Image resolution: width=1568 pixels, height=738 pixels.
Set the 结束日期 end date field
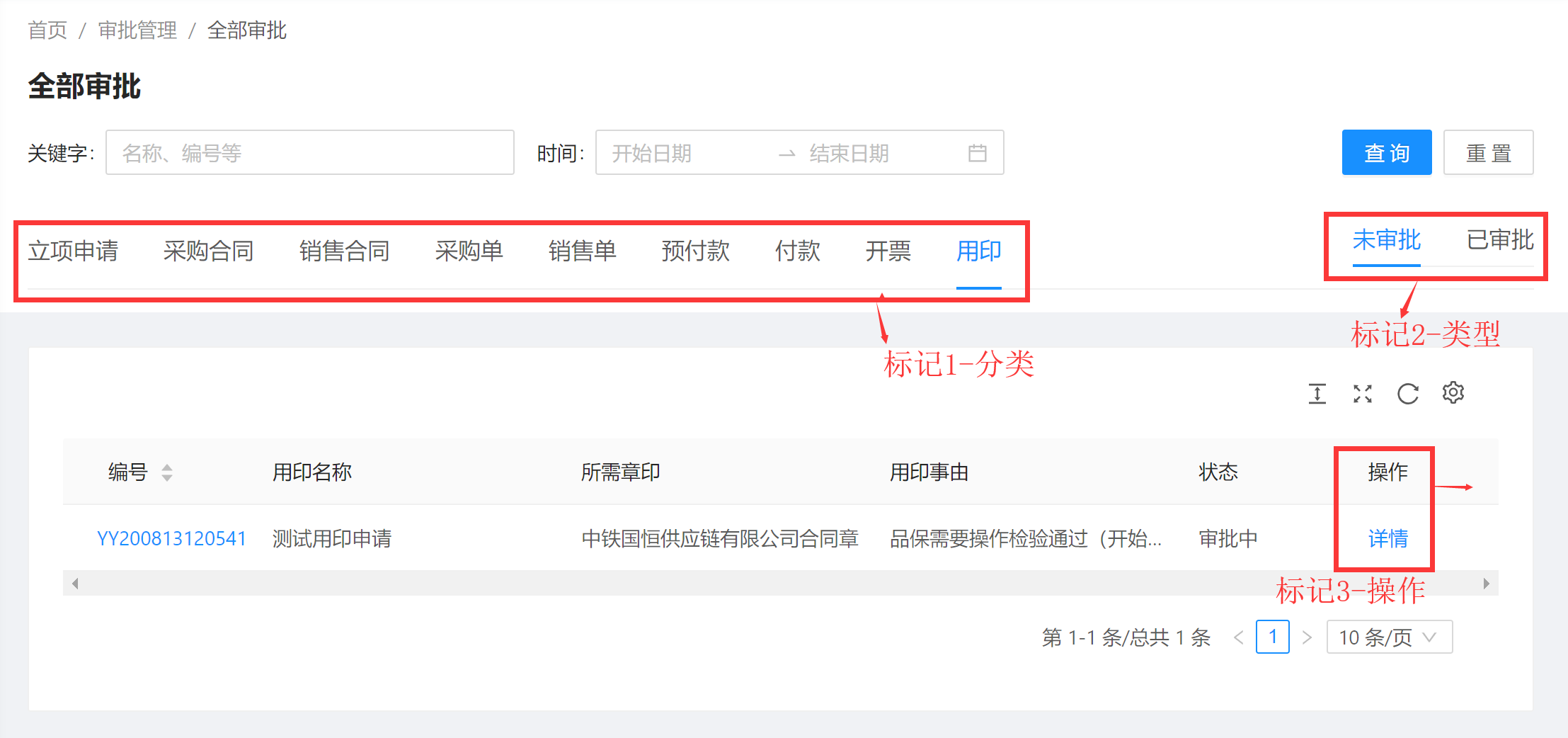pyautogui.click(x=849, y=153)
